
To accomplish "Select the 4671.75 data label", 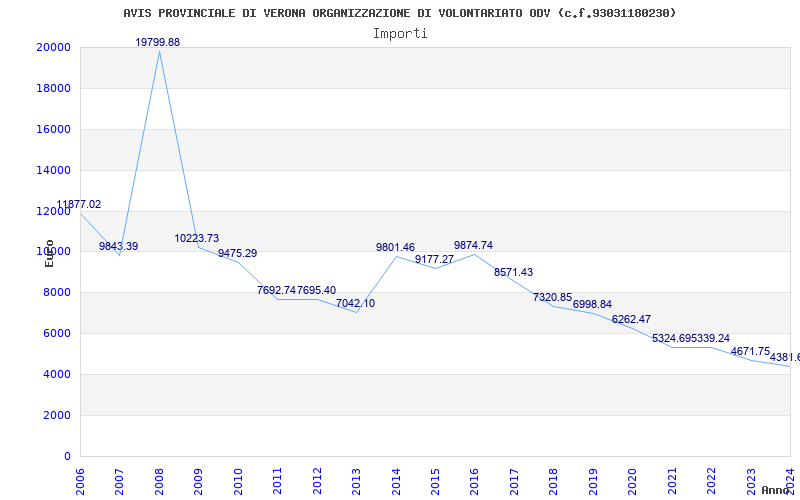I will pos(751,352).
